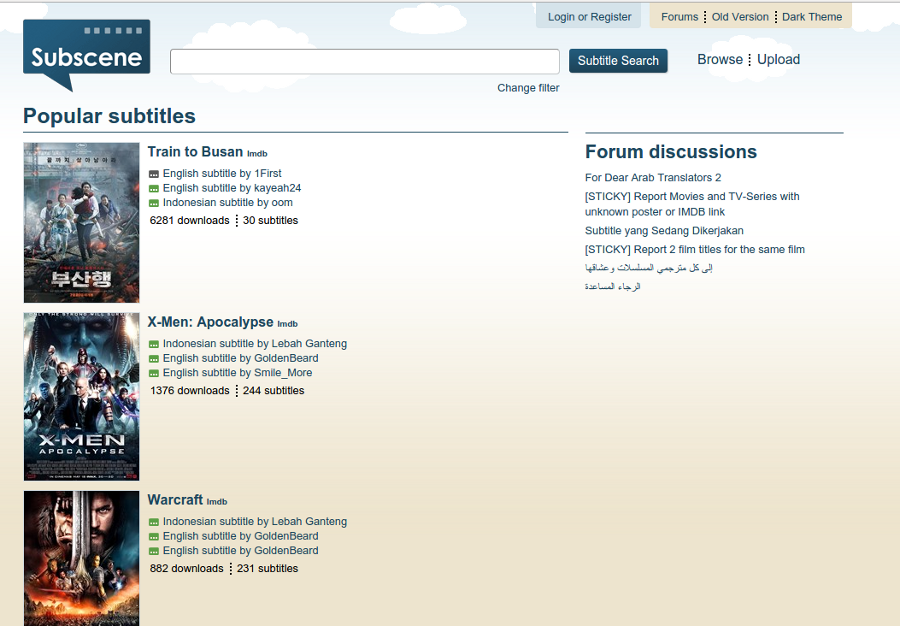This screenshot has width=900, height=626.
Task: Click Change filter link
Action: 528,88
